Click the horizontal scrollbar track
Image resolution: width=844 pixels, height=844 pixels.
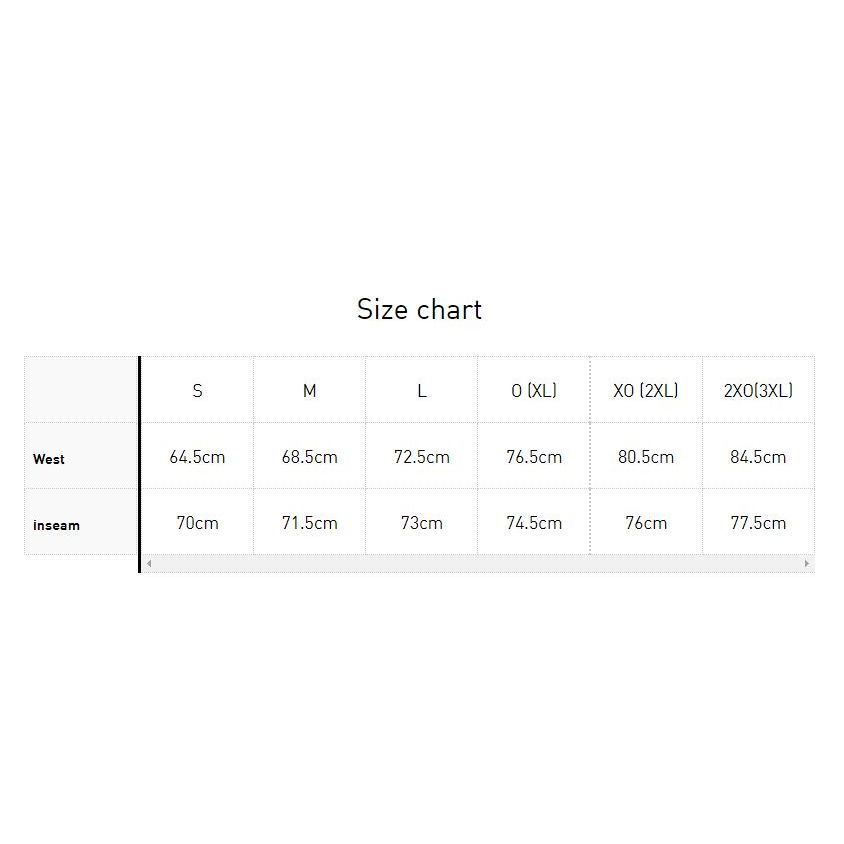pos(478,564)
